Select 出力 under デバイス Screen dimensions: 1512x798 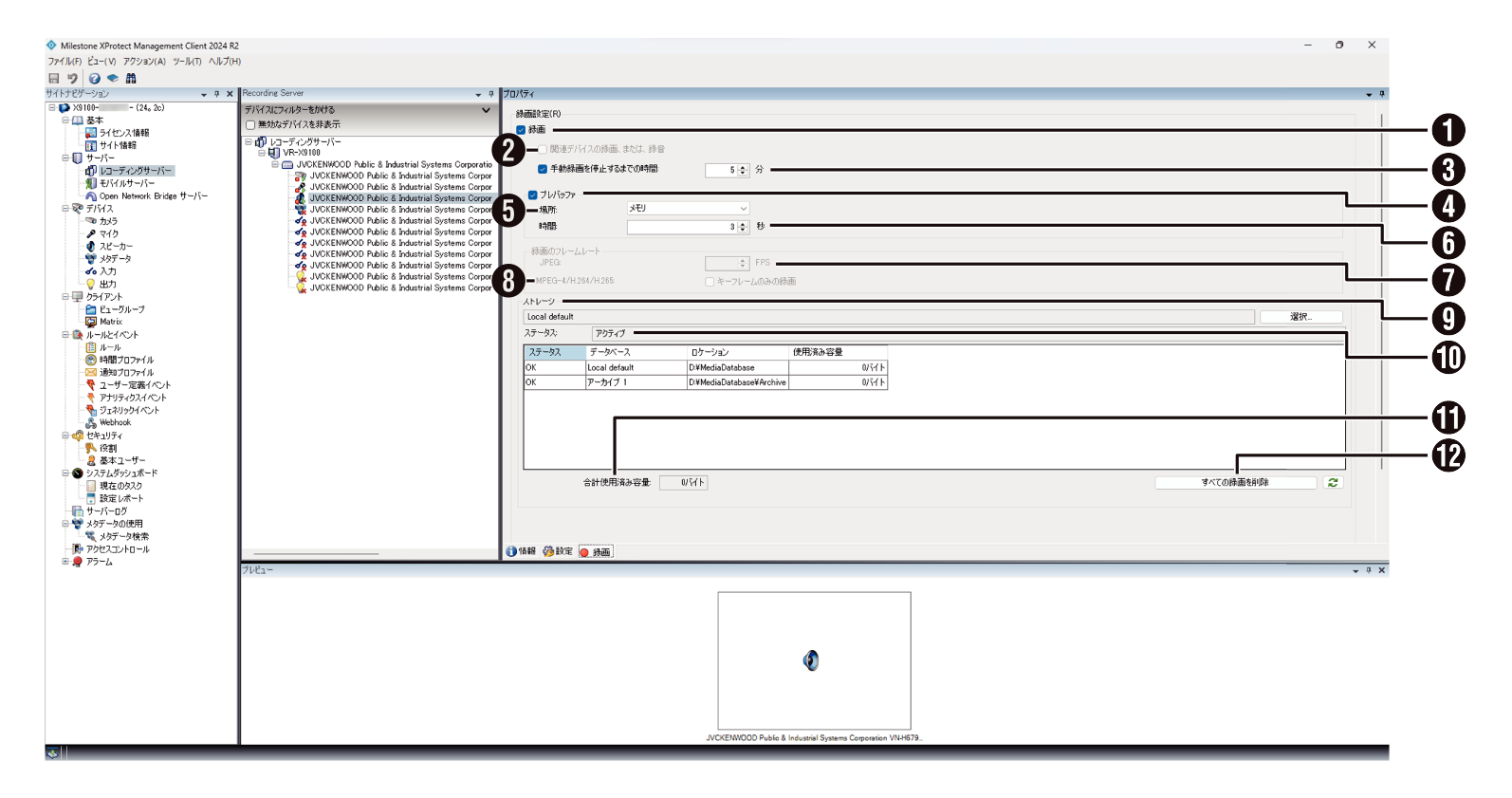click(x=107, y=284)
